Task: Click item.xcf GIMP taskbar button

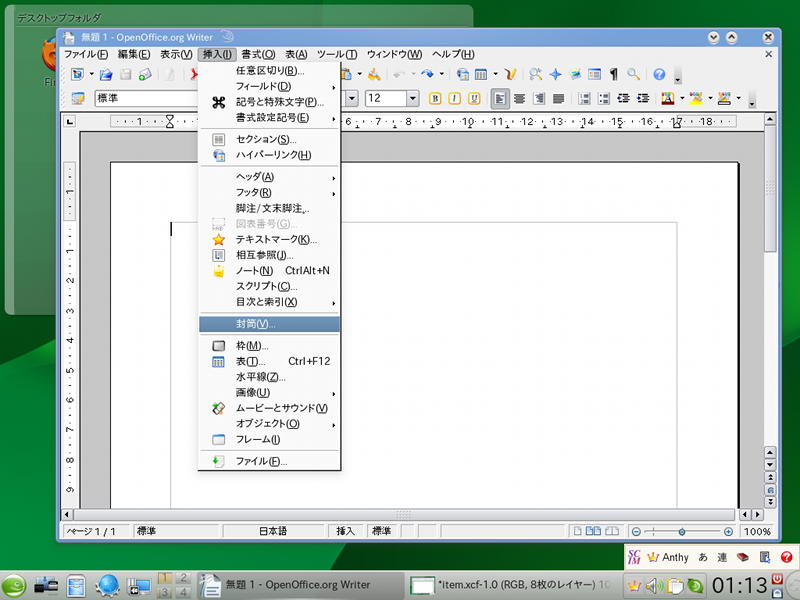Action: (x=512, y=585)
